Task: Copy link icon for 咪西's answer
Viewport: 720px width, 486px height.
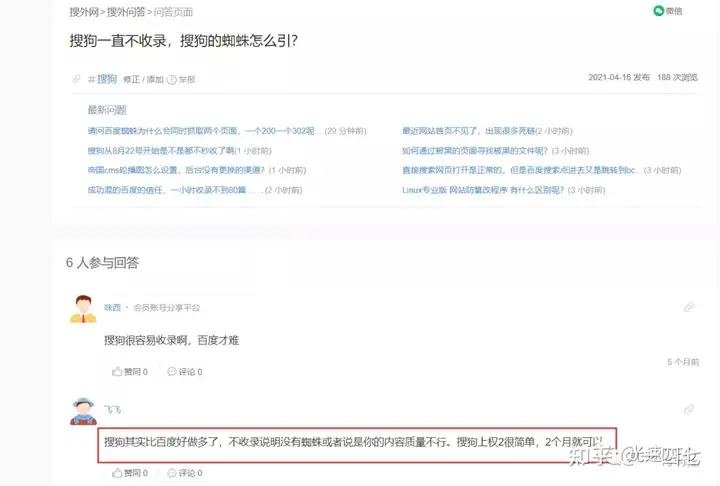Action: click(689, 307)
